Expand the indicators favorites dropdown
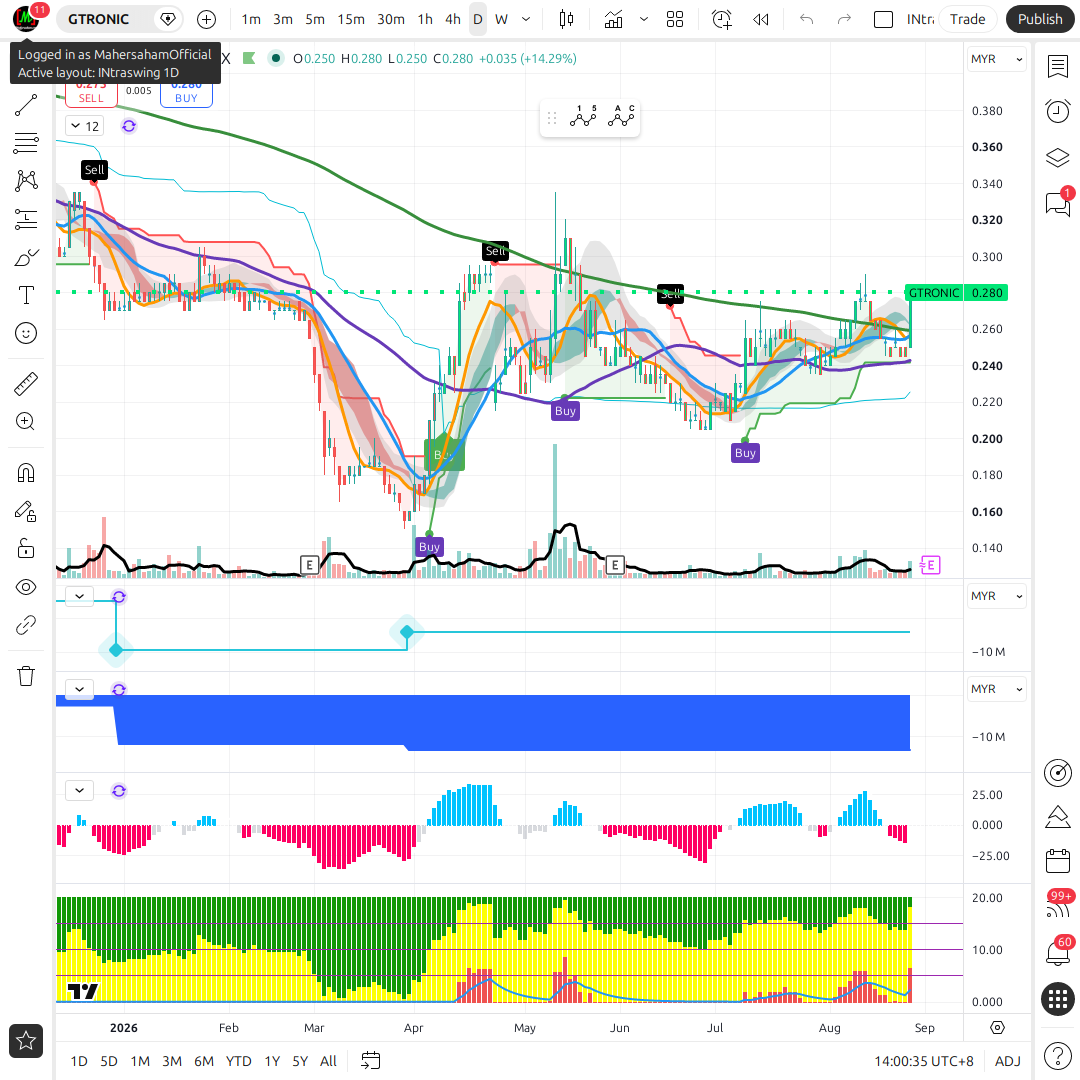 pos(644,19)
